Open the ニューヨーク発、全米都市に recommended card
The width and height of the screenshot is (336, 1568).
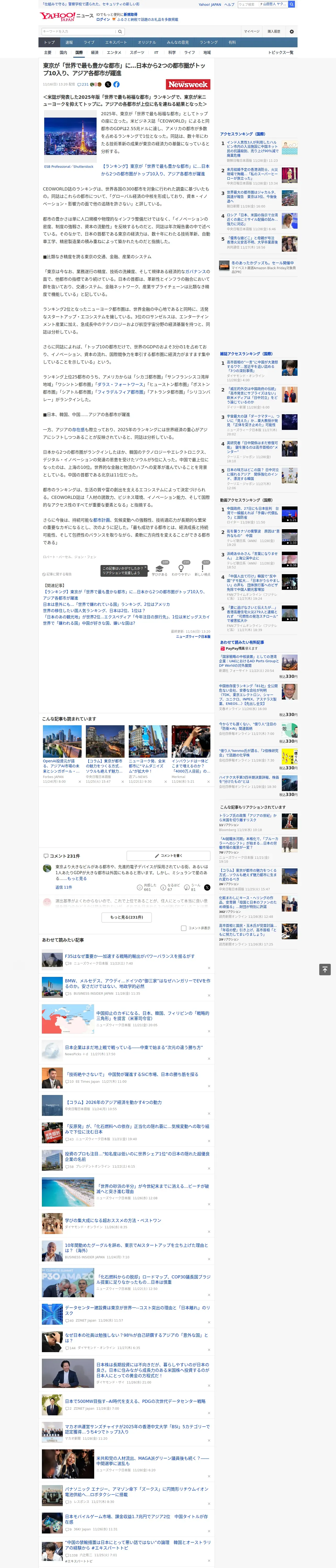[147, 765]
